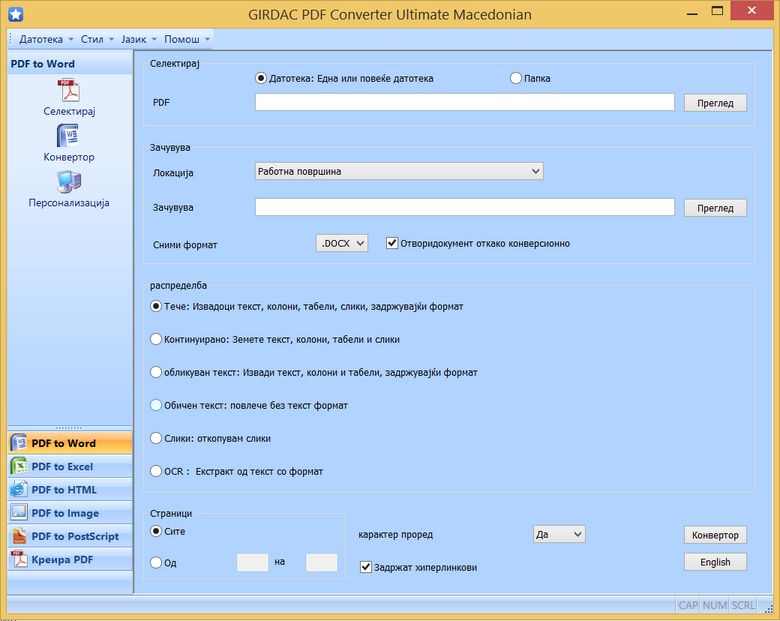Viewport: 780px width, 621px height.
Task: Select the Слики radio button
Action: (156, 438)
